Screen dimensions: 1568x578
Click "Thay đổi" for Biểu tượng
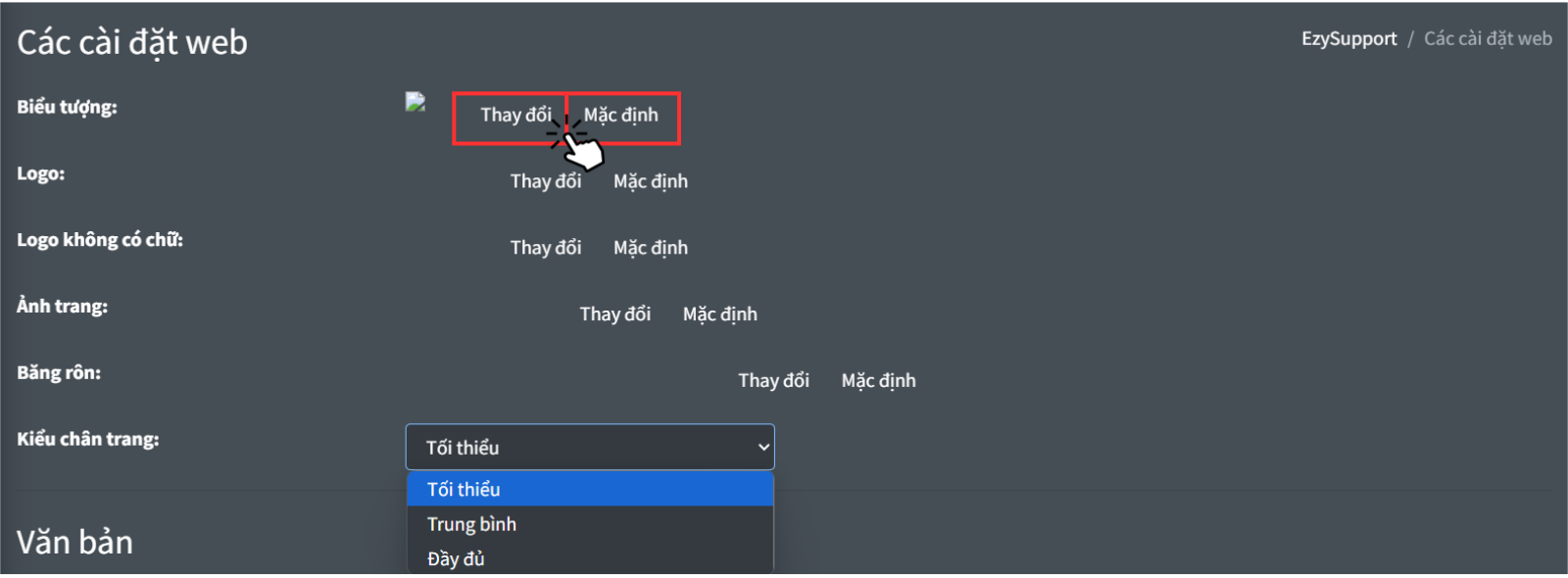tap(515, 116)
